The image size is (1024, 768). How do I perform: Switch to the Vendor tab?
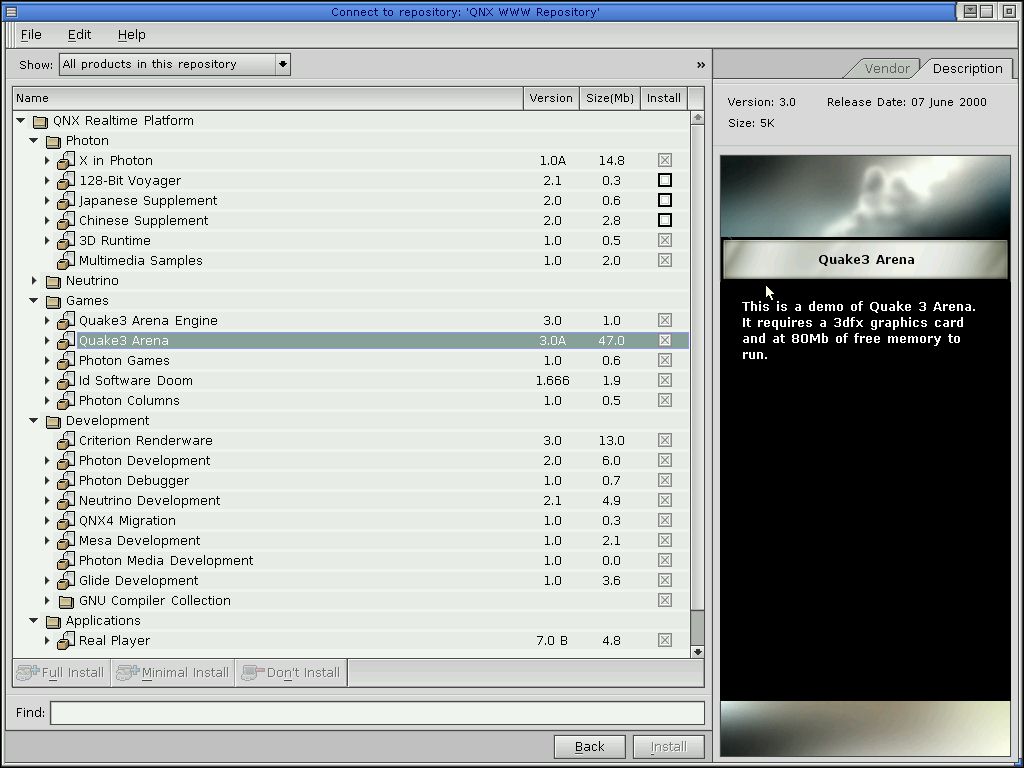coord(886,68)
